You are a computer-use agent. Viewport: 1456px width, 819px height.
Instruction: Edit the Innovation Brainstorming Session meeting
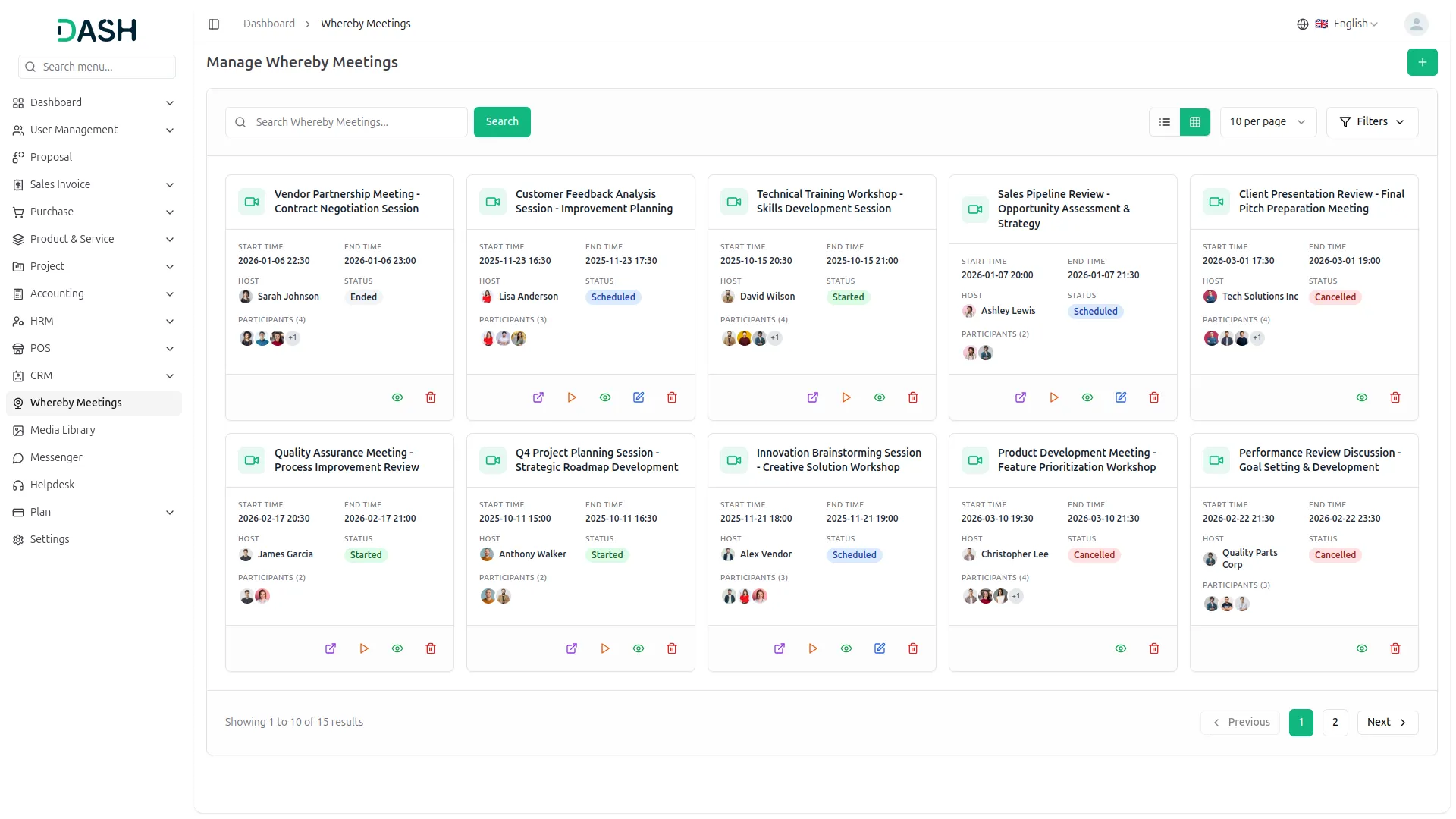click(880, 648)
